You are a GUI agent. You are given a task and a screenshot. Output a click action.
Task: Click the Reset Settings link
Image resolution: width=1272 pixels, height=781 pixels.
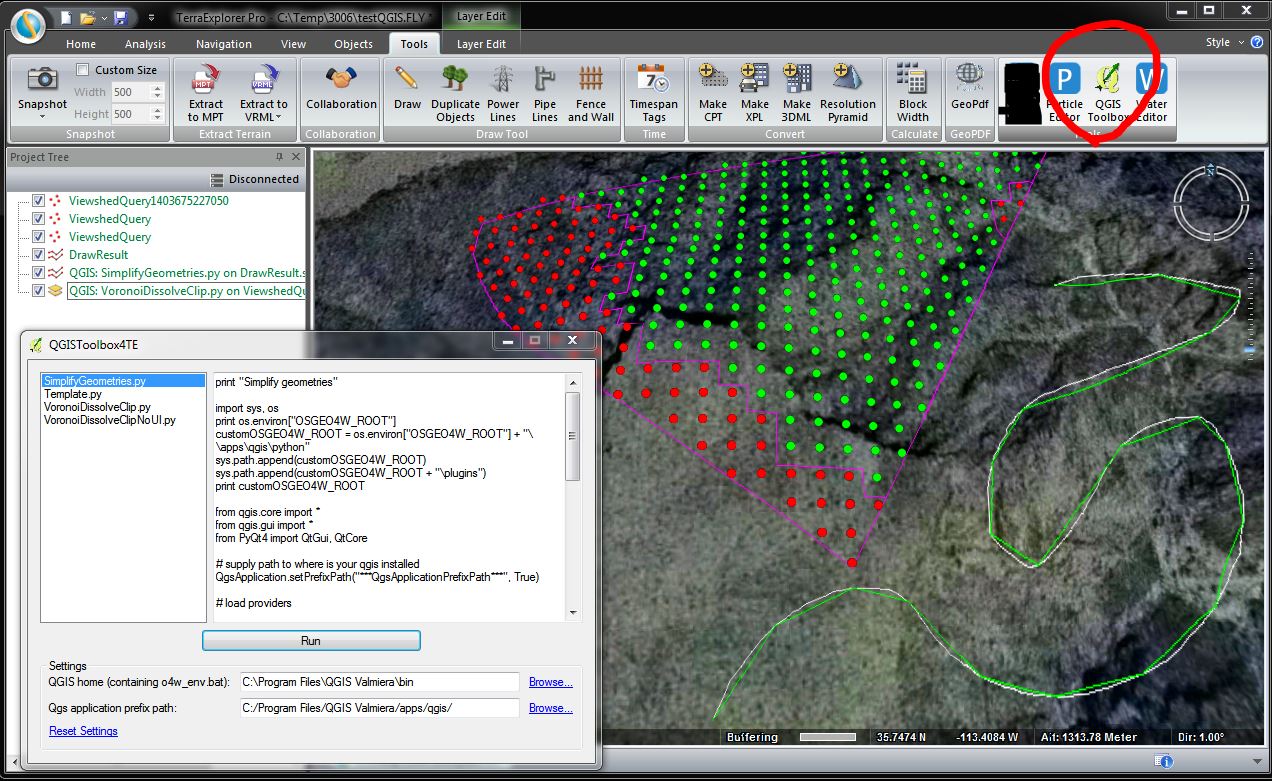click(x=83, y=731)
